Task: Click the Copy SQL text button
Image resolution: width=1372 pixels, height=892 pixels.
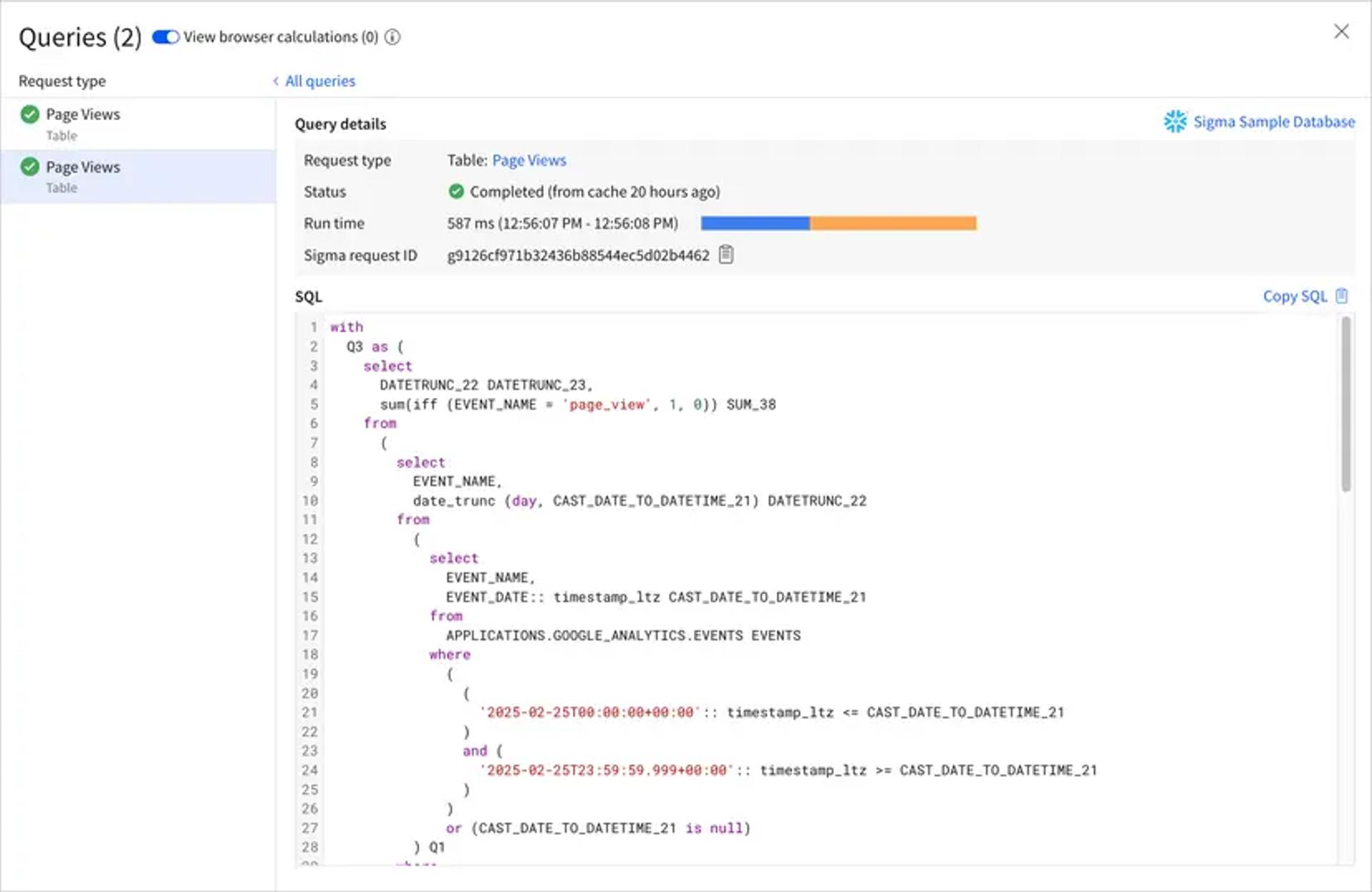Action: coord(1294,296)
